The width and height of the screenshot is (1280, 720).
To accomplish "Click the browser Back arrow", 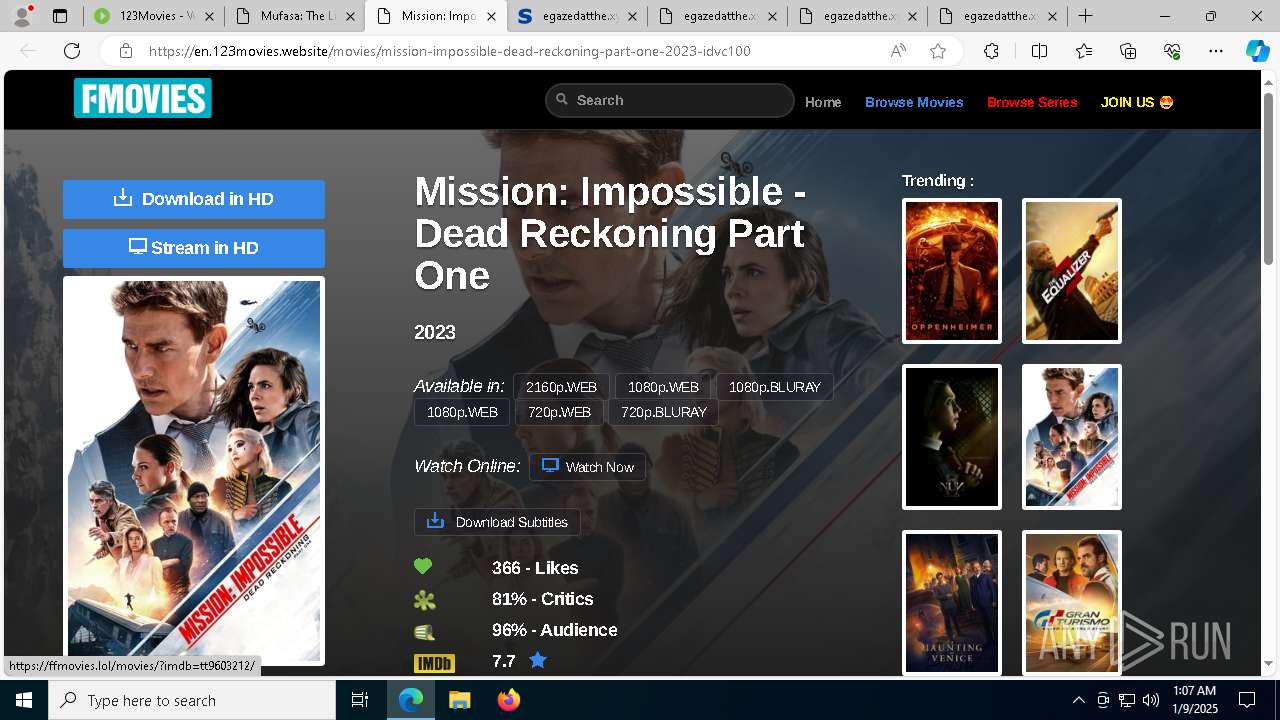I will coord(29,51).
